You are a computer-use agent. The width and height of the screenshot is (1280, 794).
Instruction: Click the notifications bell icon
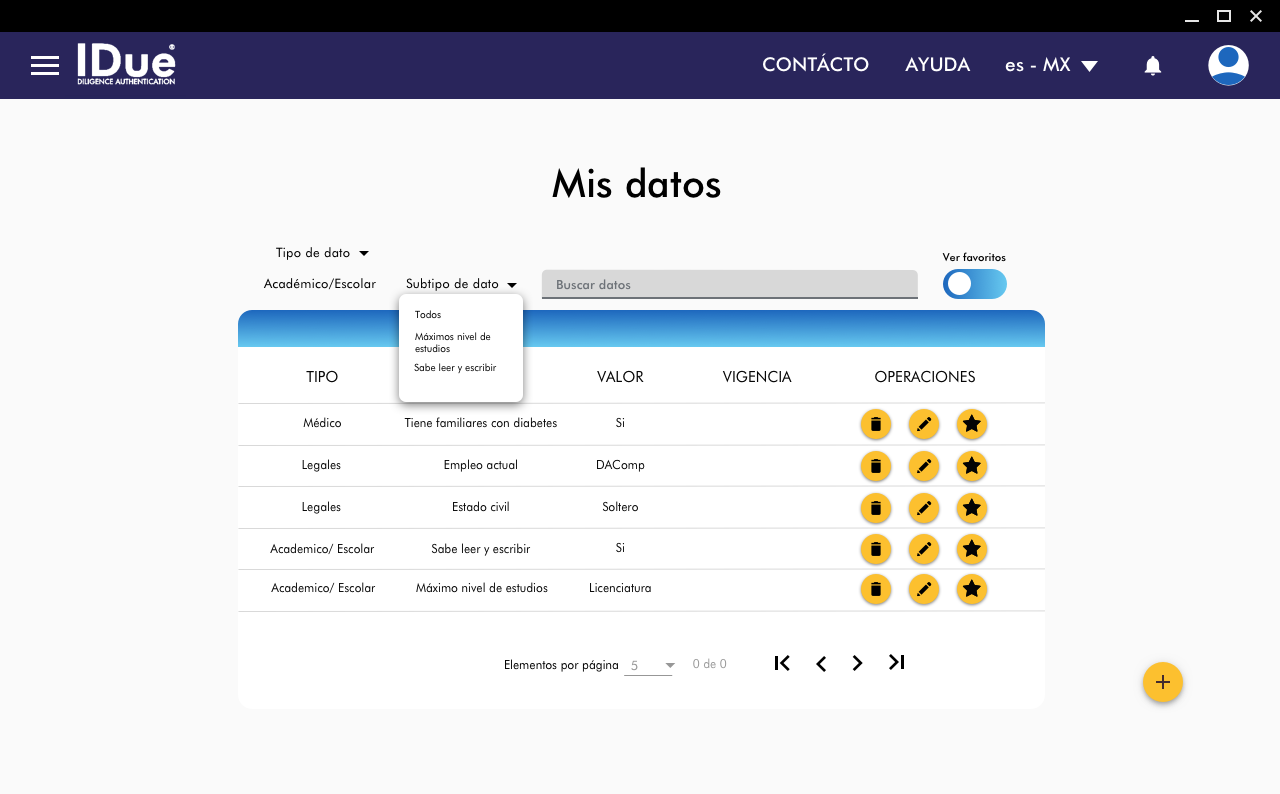point(1152,66)
